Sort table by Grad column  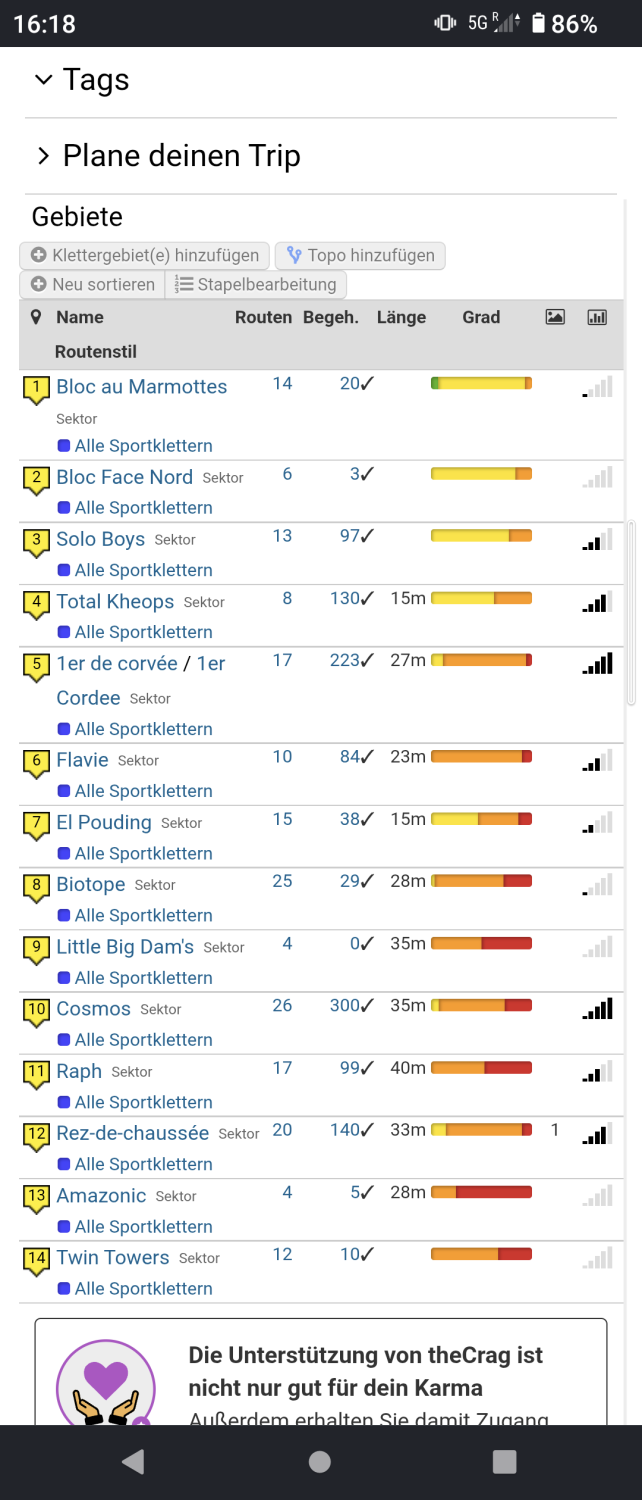click(481, 317)
